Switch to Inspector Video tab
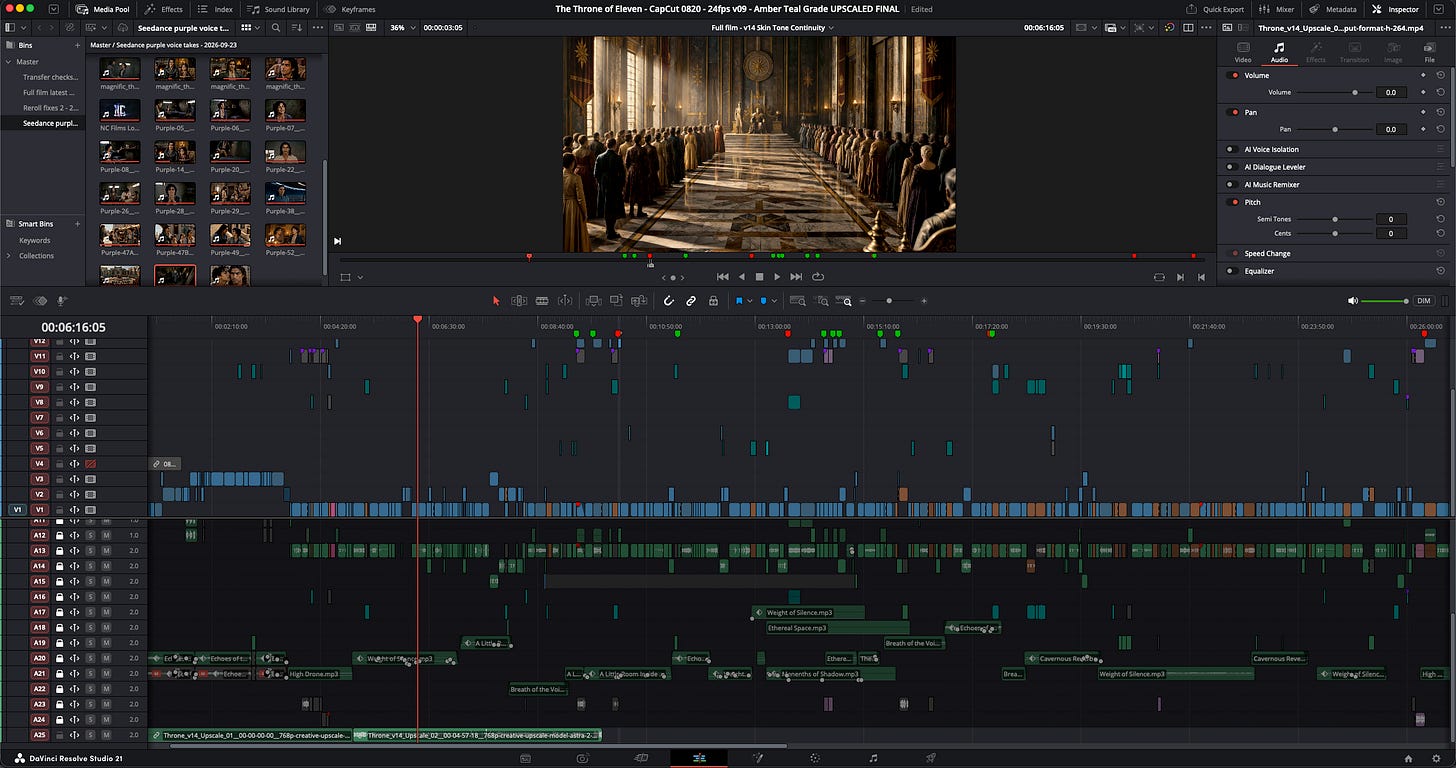 pyautogui.click(x=1243, y=52)
